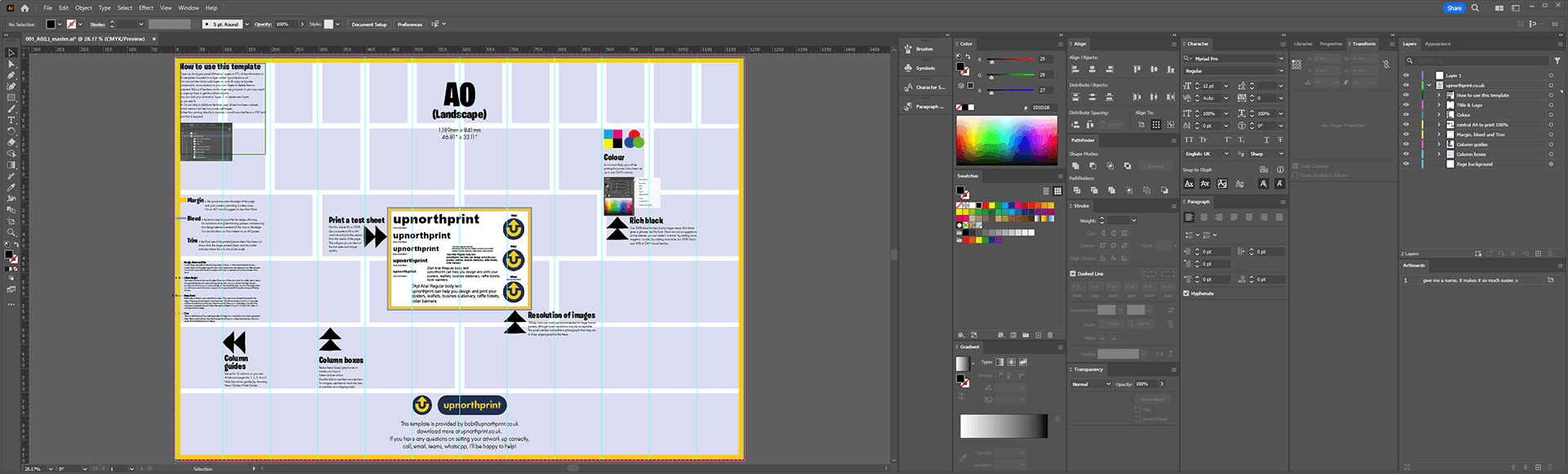Open the Character Styles panel
Viewport: 1568px width, 474px height.
coord(924,87)
